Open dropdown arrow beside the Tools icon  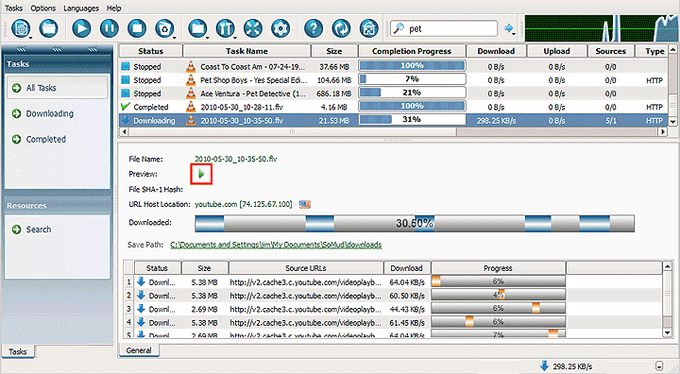235,37
